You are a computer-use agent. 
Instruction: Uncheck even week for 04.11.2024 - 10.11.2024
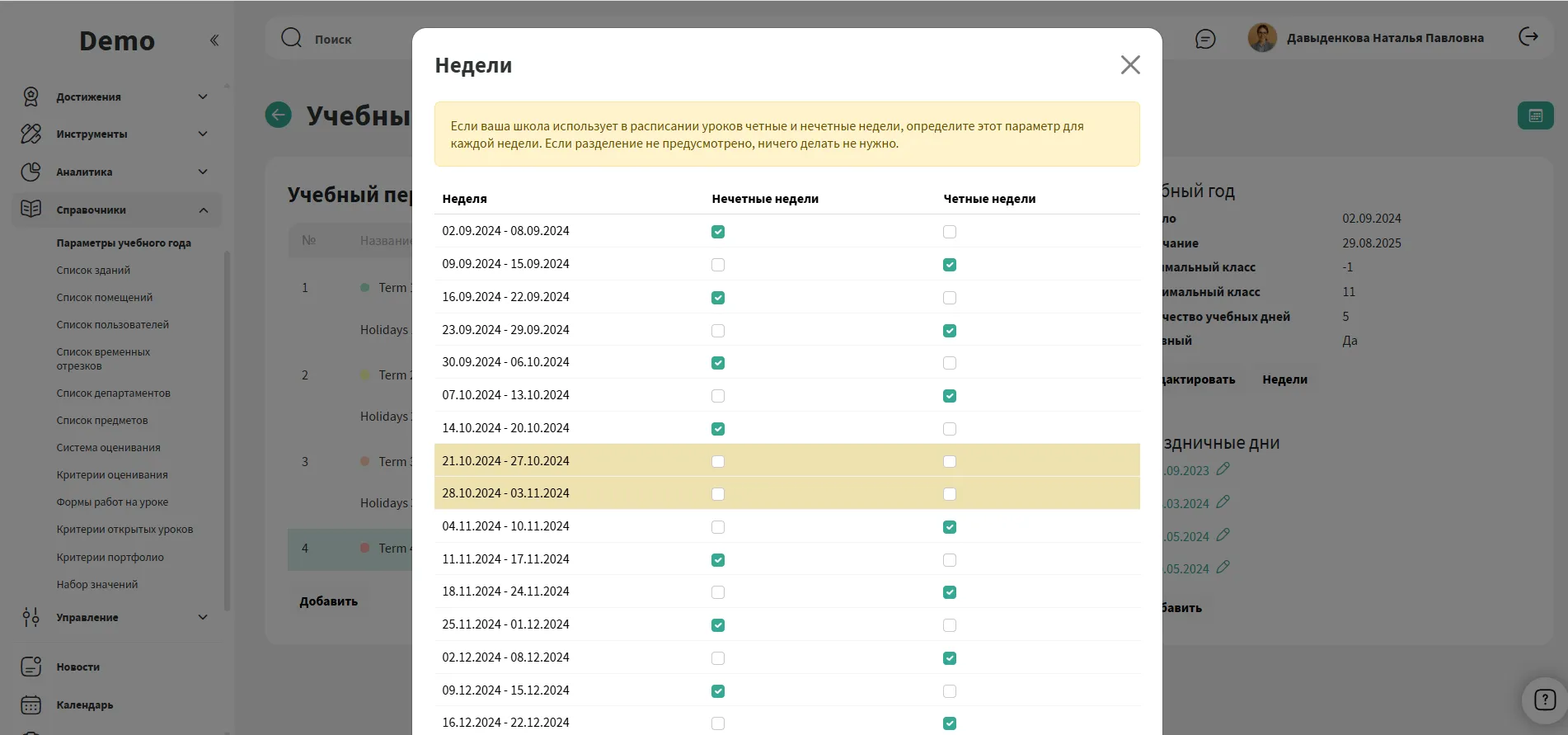(x=950, y=527)
